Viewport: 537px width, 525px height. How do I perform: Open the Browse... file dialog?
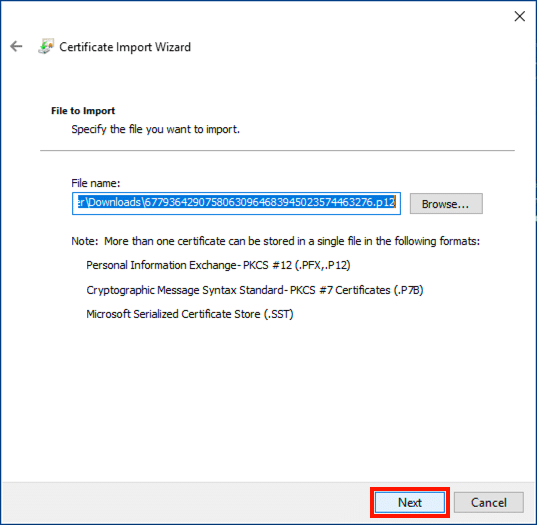[446, 204]
